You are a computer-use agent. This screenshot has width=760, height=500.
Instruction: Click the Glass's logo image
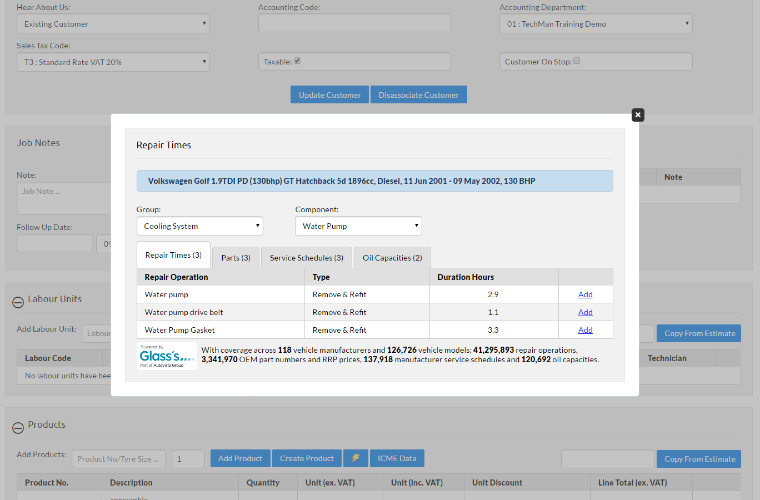coord(167,356)
